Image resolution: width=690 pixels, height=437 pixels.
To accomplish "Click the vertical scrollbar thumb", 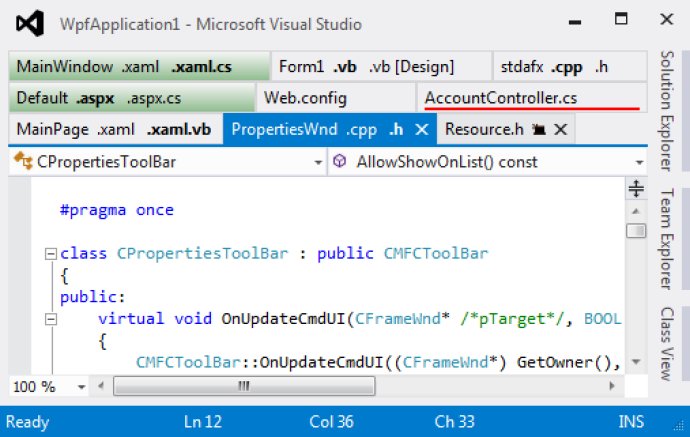I will (636, 231).
